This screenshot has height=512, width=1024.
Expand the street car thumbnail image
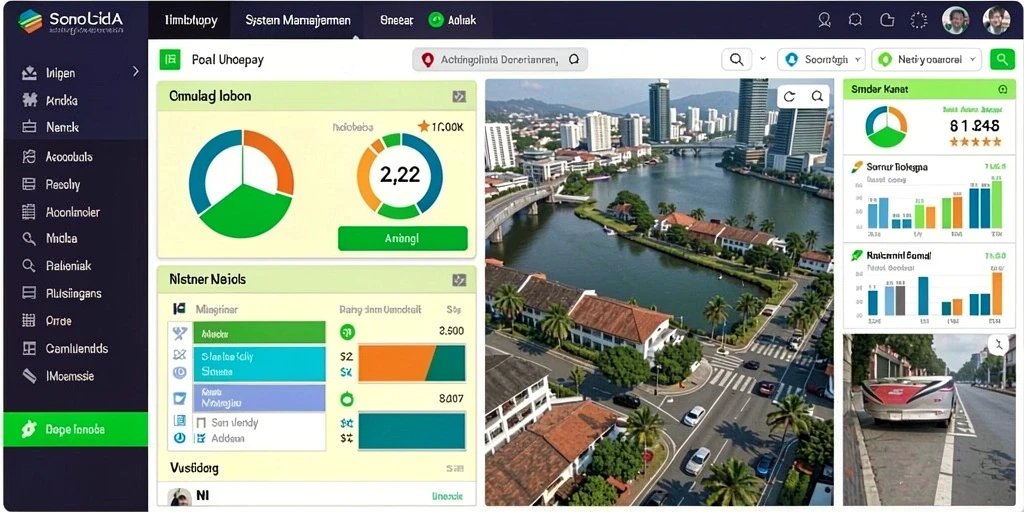(999, 345)
